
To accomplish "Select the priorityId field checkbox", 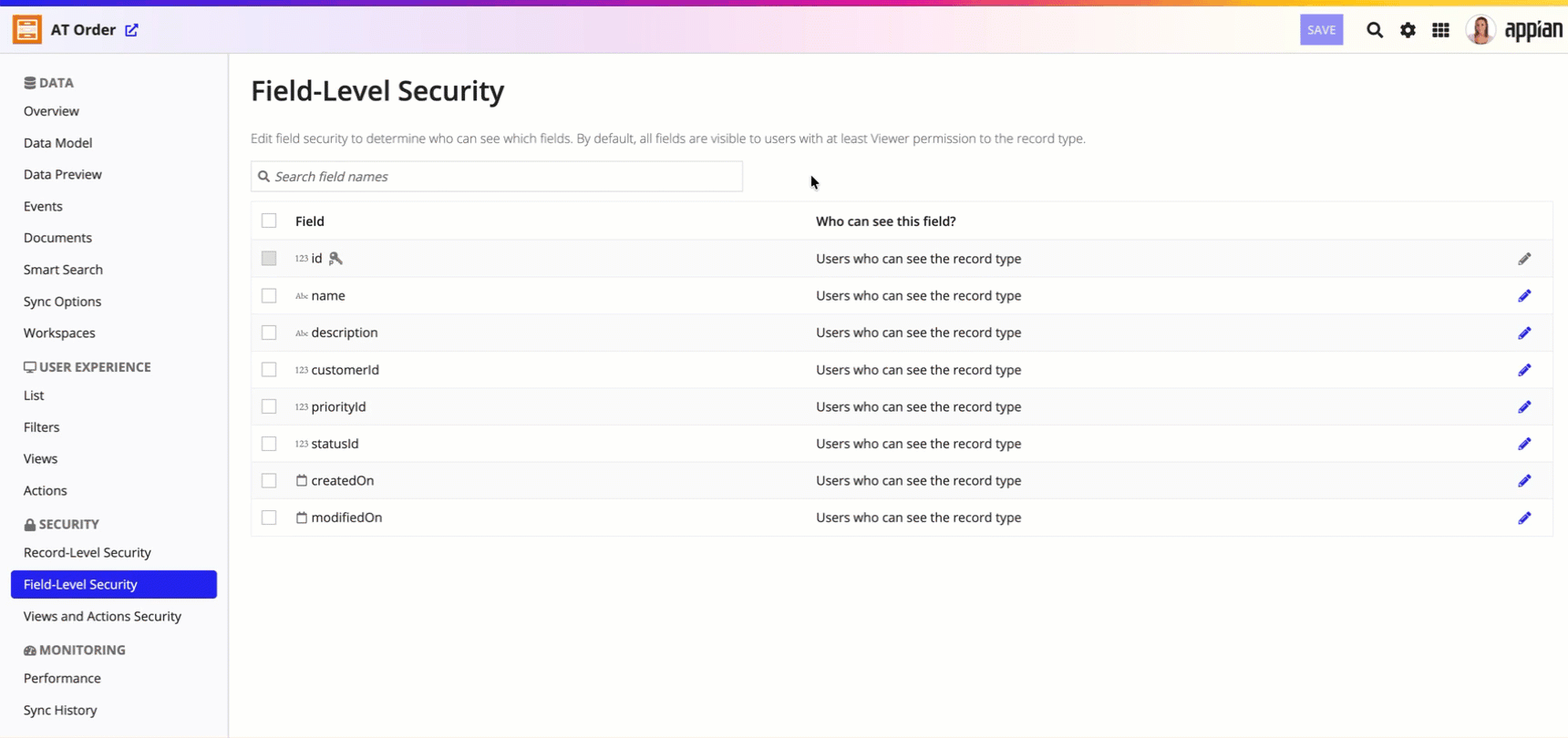I will (269, 407).
